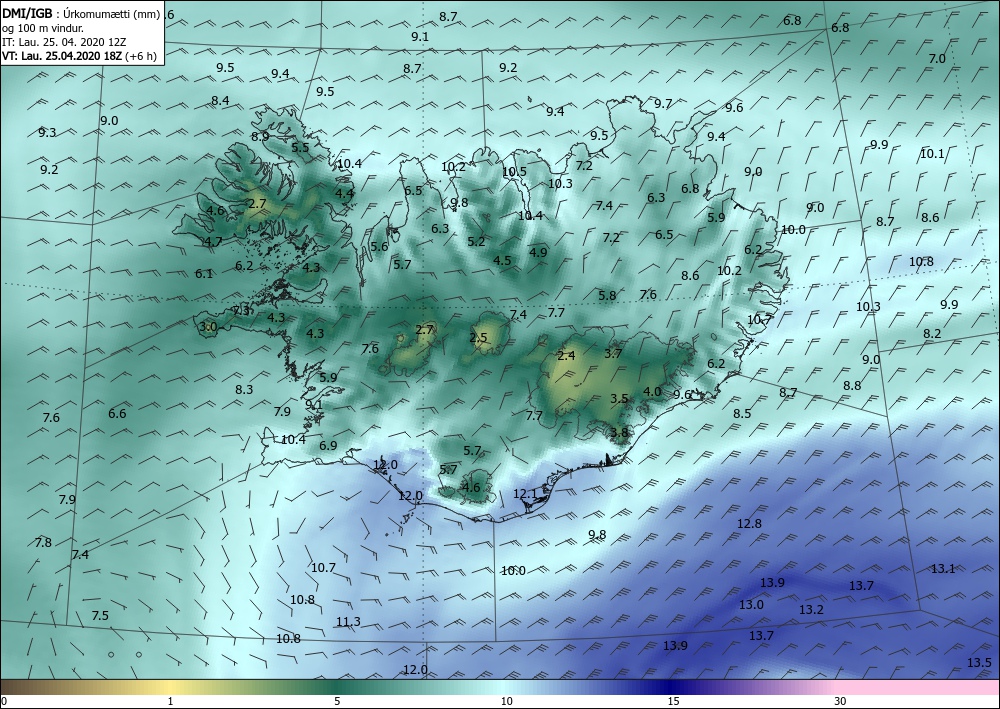Click the map value 4.7
Image resolution: width=1000 pixels, height=709 pixels.
212,241
